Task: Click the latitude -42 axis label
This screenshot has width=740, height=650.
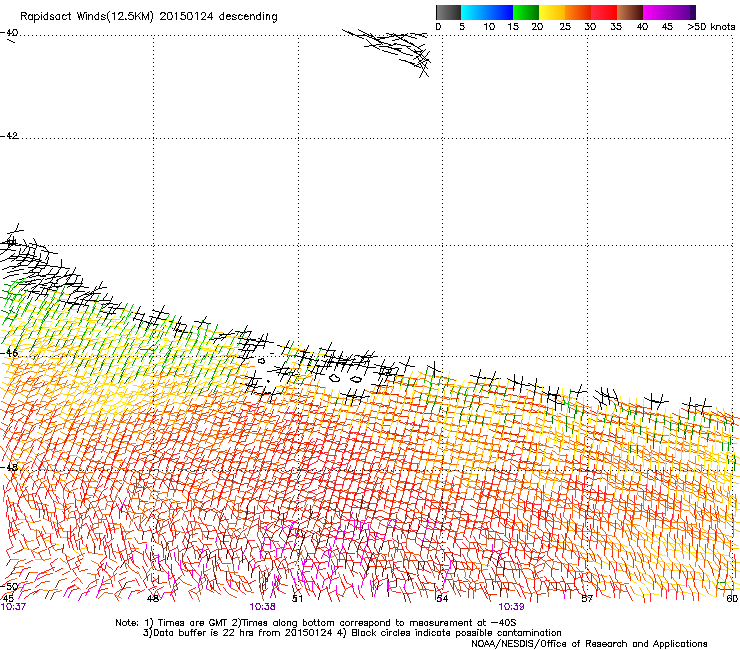Action: tap(9, 136)
